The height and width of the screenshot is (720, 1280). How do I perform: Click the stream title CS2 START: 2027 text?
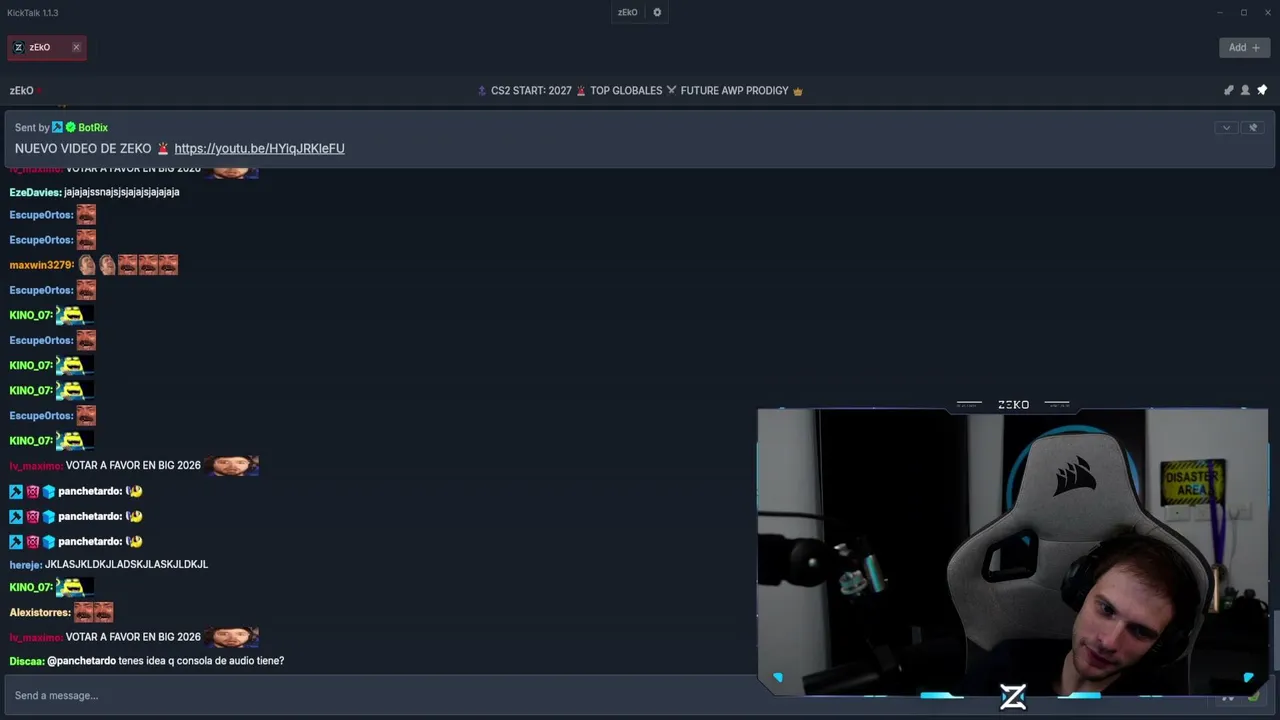[x=531, y=91]
